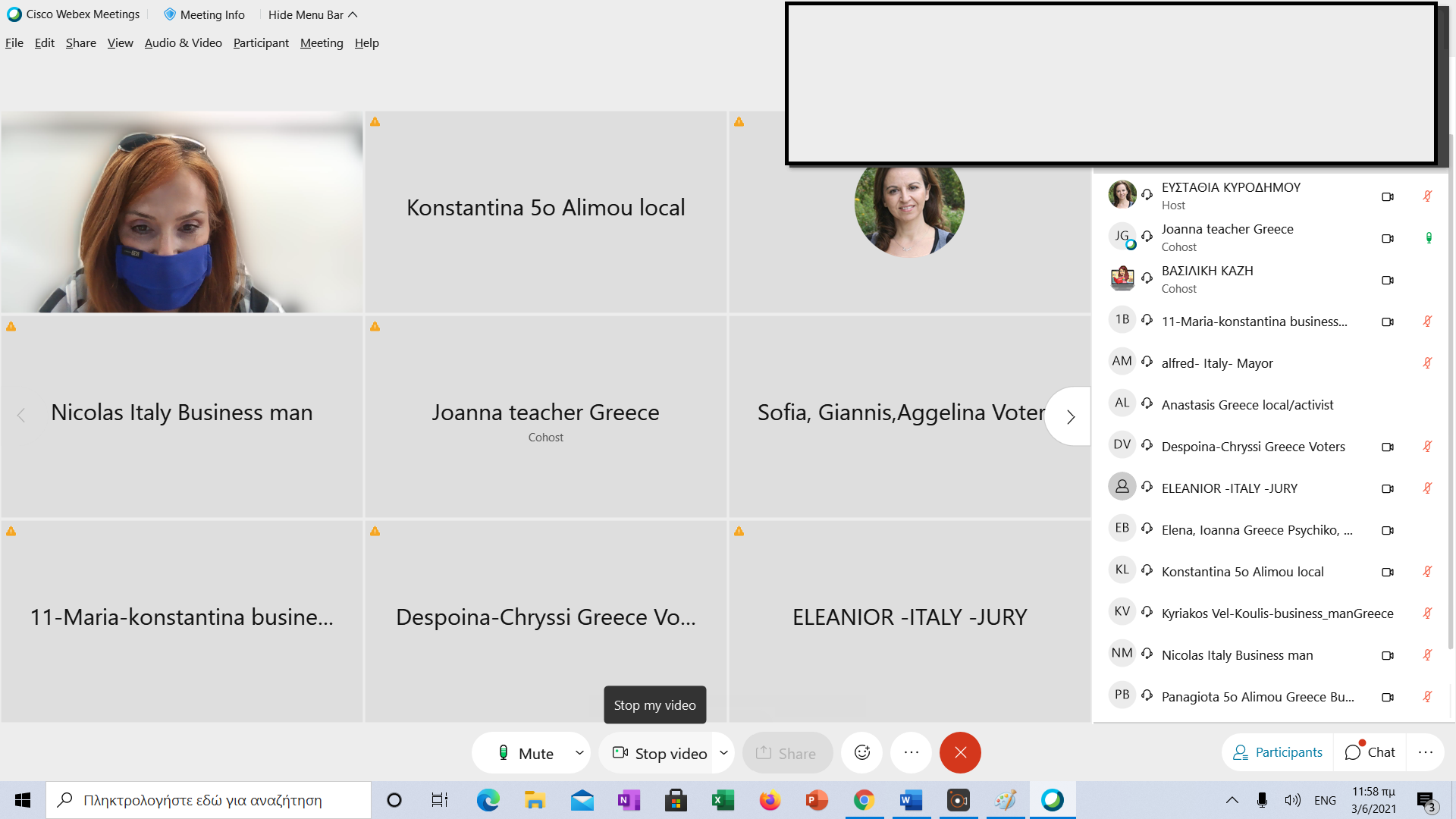
Task: Open the Audio & Video menu
Action: (x=183, y=43)
